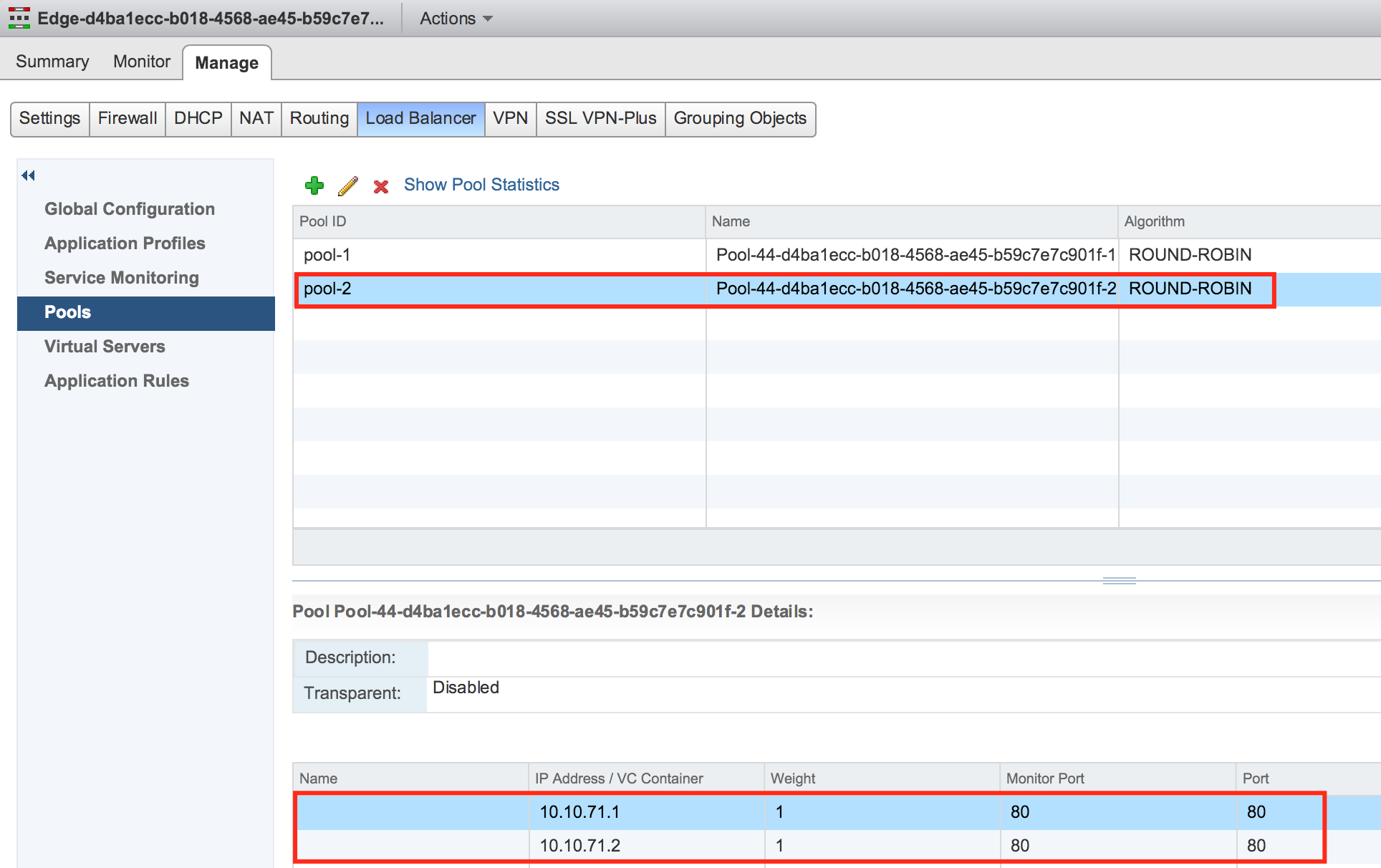
Task: Click the pencil edit pool icon
Action: tap(348, 185)
